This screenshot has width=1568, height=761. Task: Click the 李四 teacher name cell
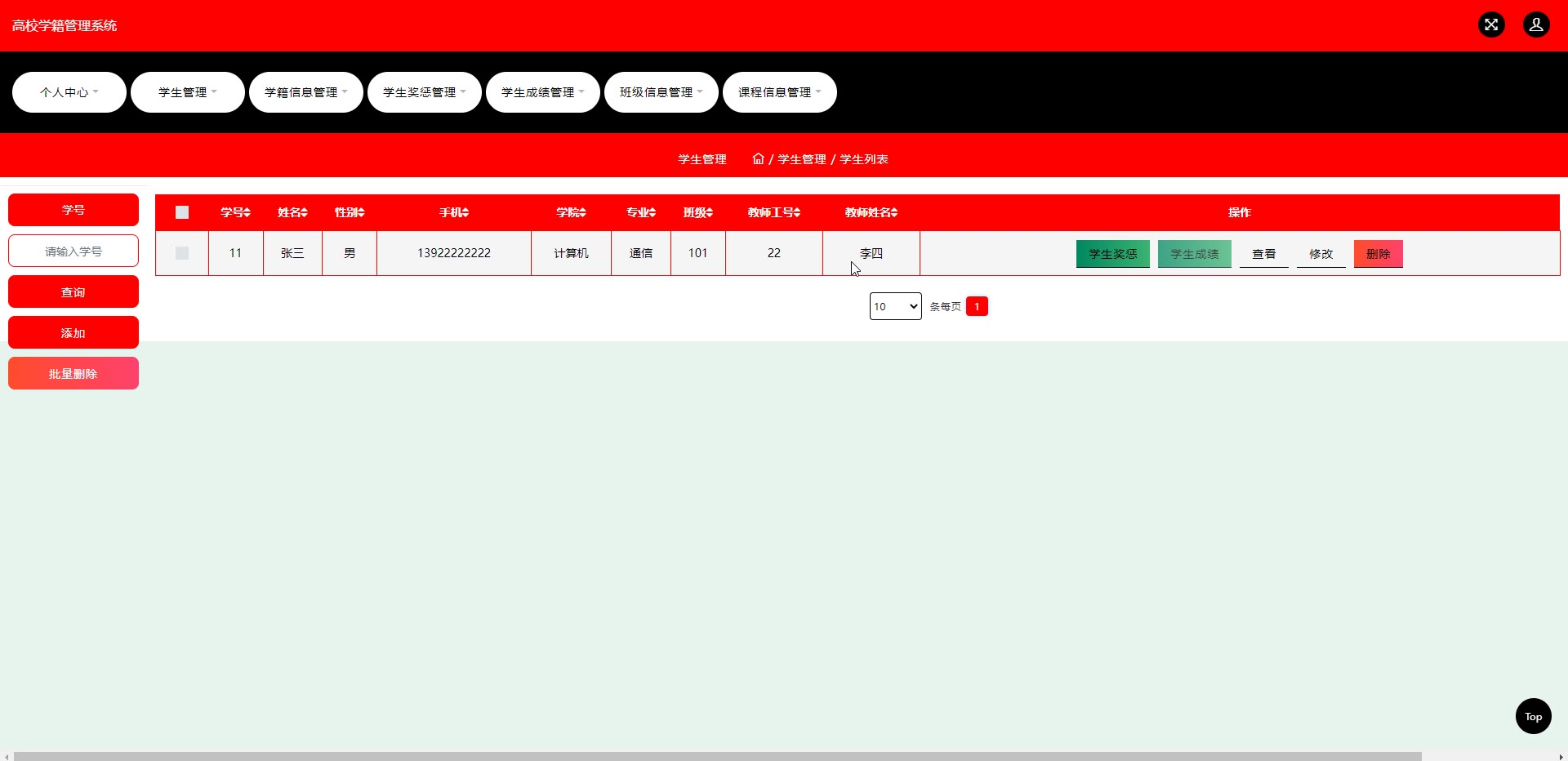click(x=871, y=253)
